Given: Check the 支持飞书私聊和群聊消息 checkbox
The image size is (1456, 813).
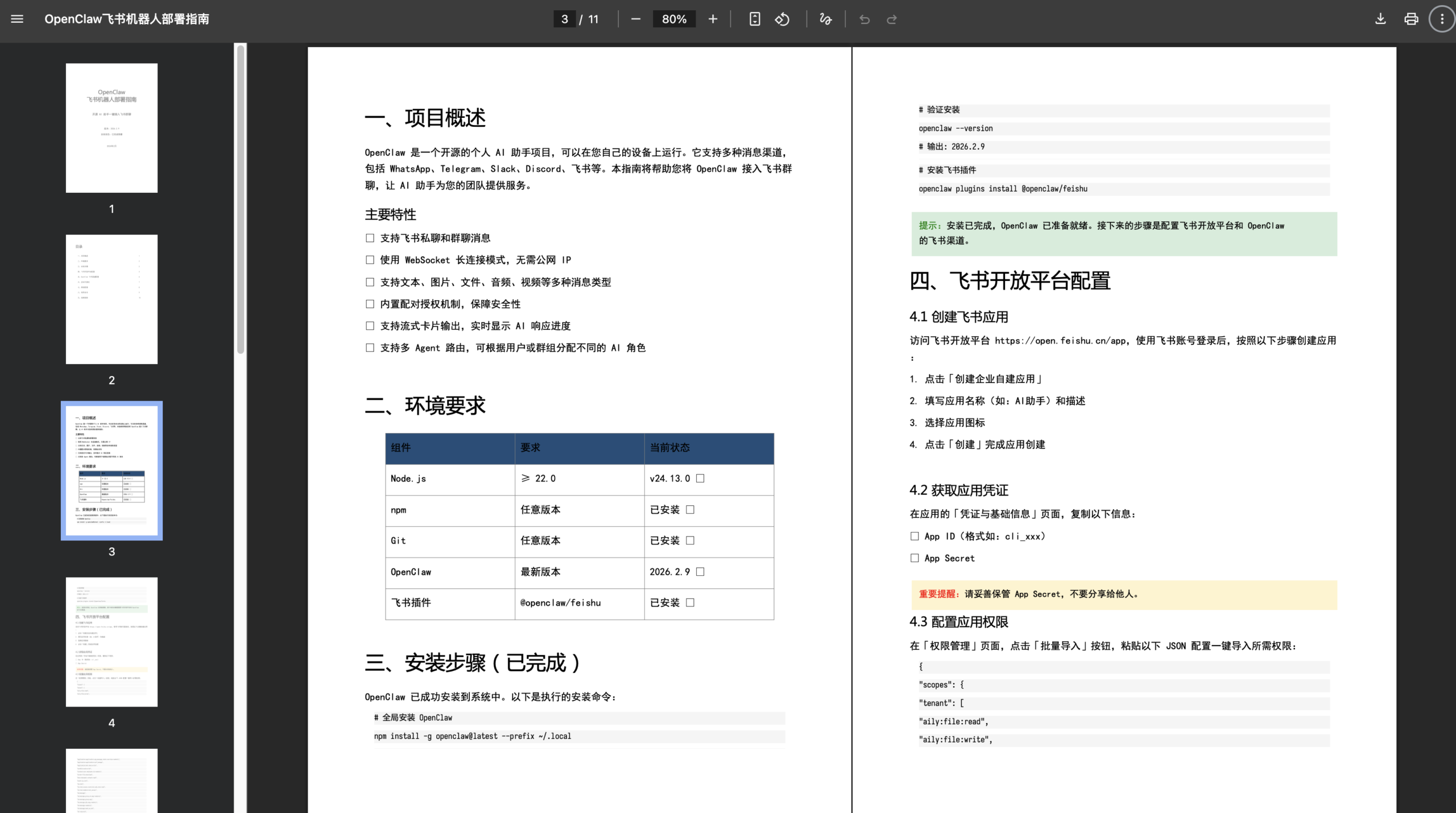Looking at the screenshot, I should coord(370,238).
